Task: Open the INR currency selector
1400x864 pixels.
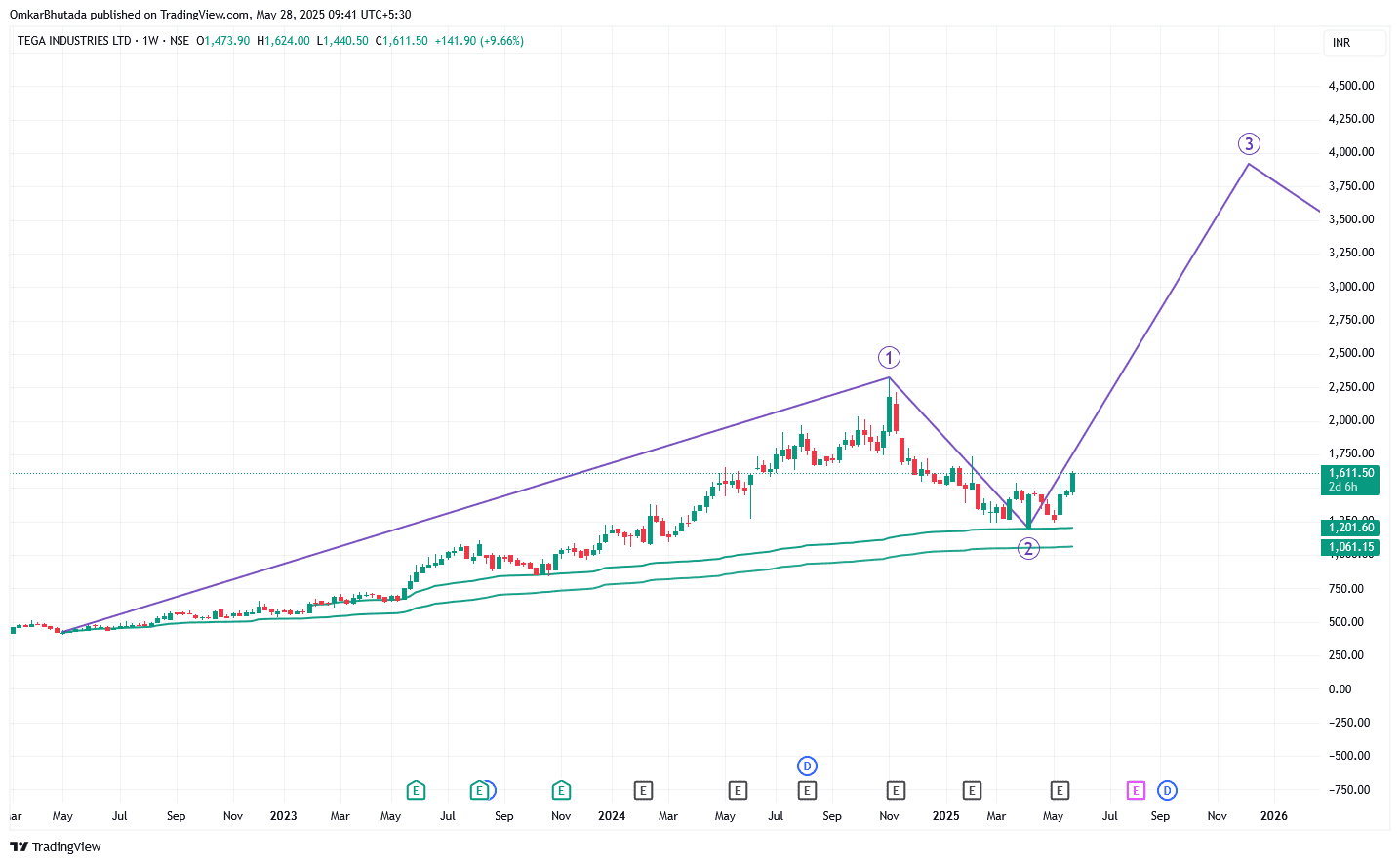Action: click(1354, 43)
